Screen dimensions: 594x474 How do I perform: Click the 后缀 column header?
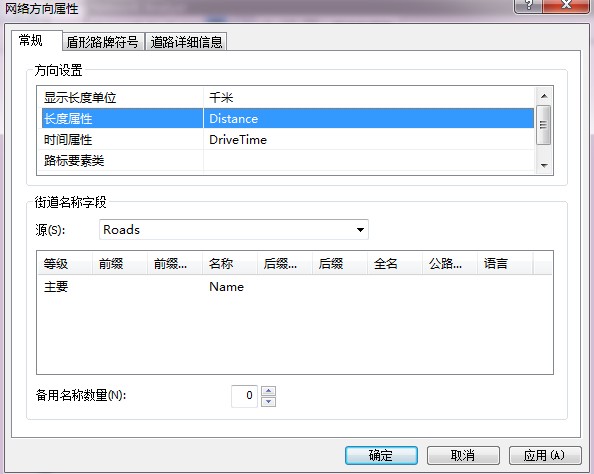click(340, 263)
